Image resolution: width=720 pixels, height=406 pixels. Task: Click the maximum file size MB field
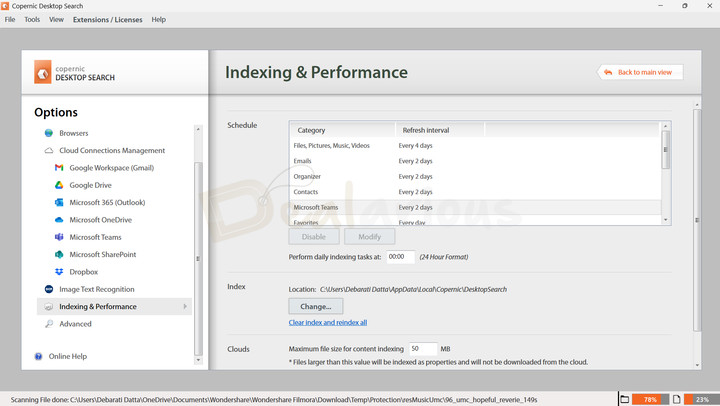pyautogui.click(x=423, y=349)
